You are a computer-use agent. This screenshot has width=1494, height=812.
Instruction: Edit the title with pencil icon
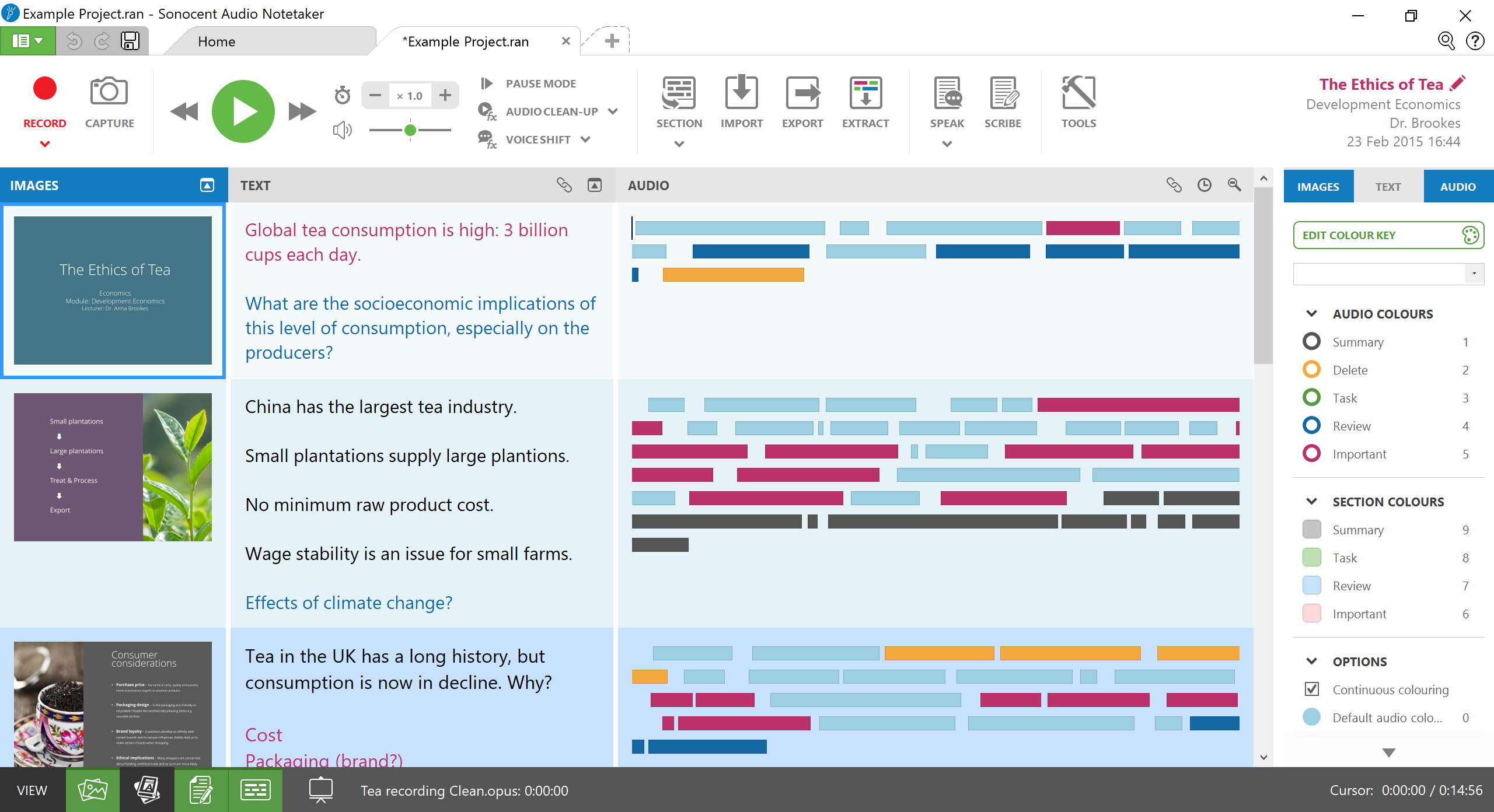click(x=1457, y=83)
